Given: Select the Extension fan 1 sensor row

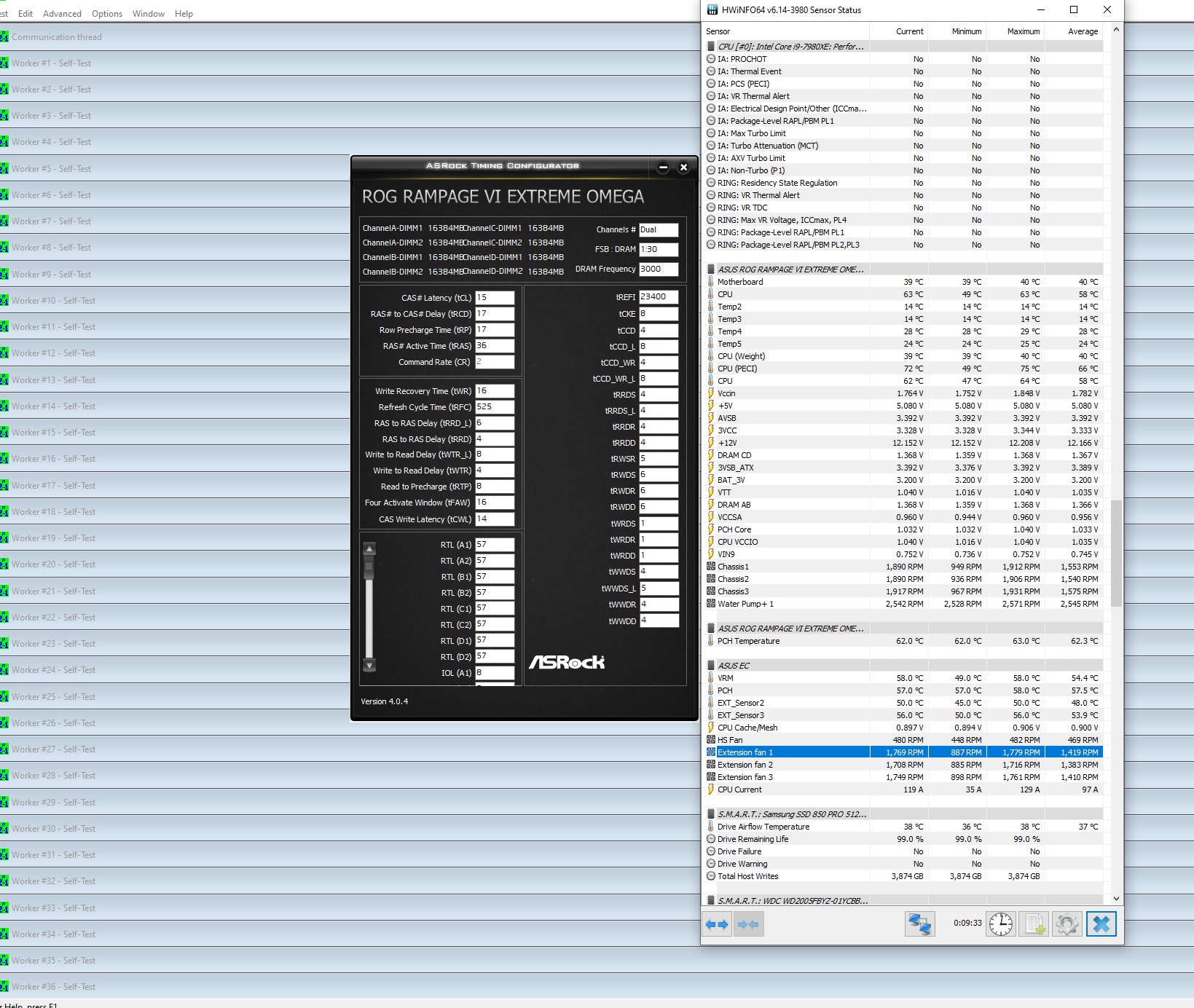Looking at the screenshot, I should [903, 752].
